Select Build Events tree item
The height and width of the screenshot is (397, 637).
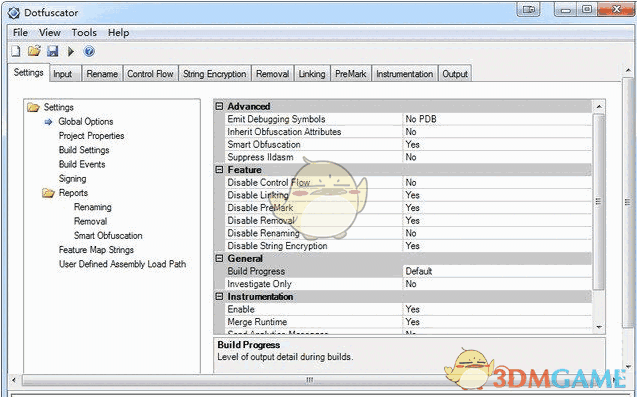coord(82,164)
